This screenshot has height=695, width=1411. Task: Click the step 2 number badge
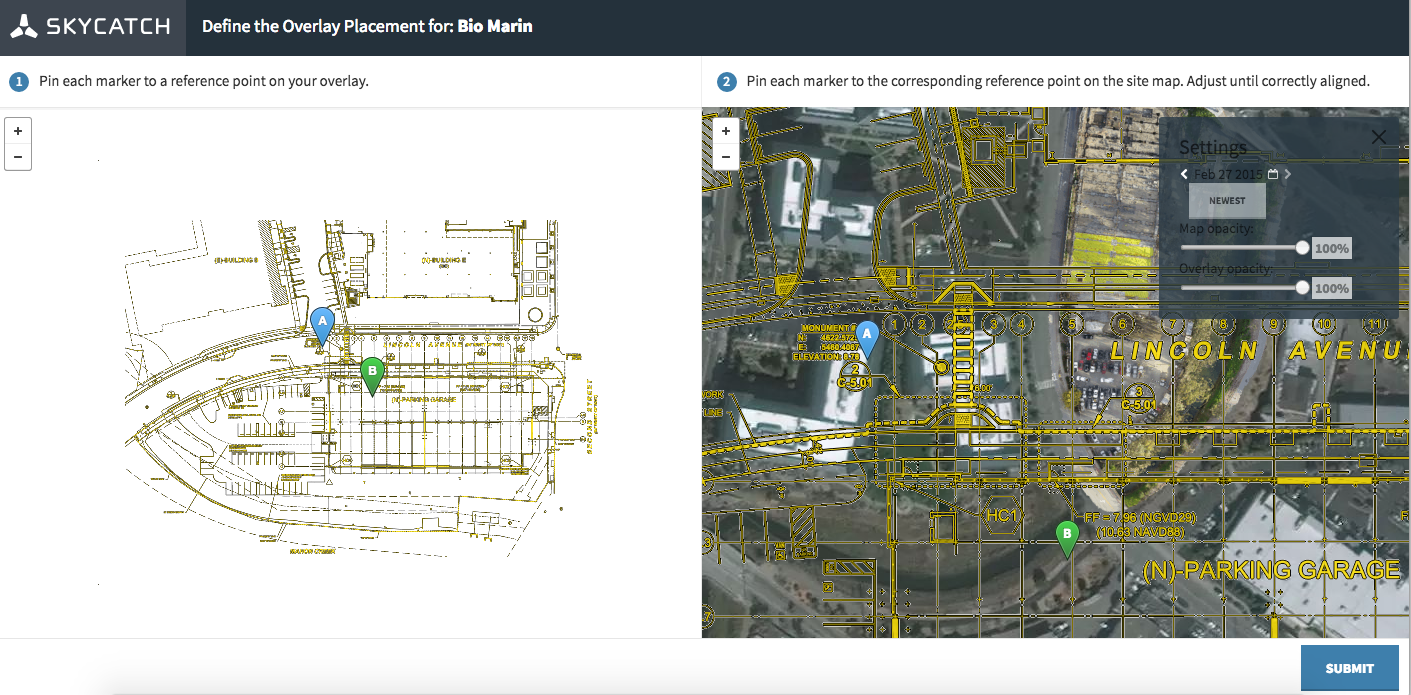tap(727, 82)
